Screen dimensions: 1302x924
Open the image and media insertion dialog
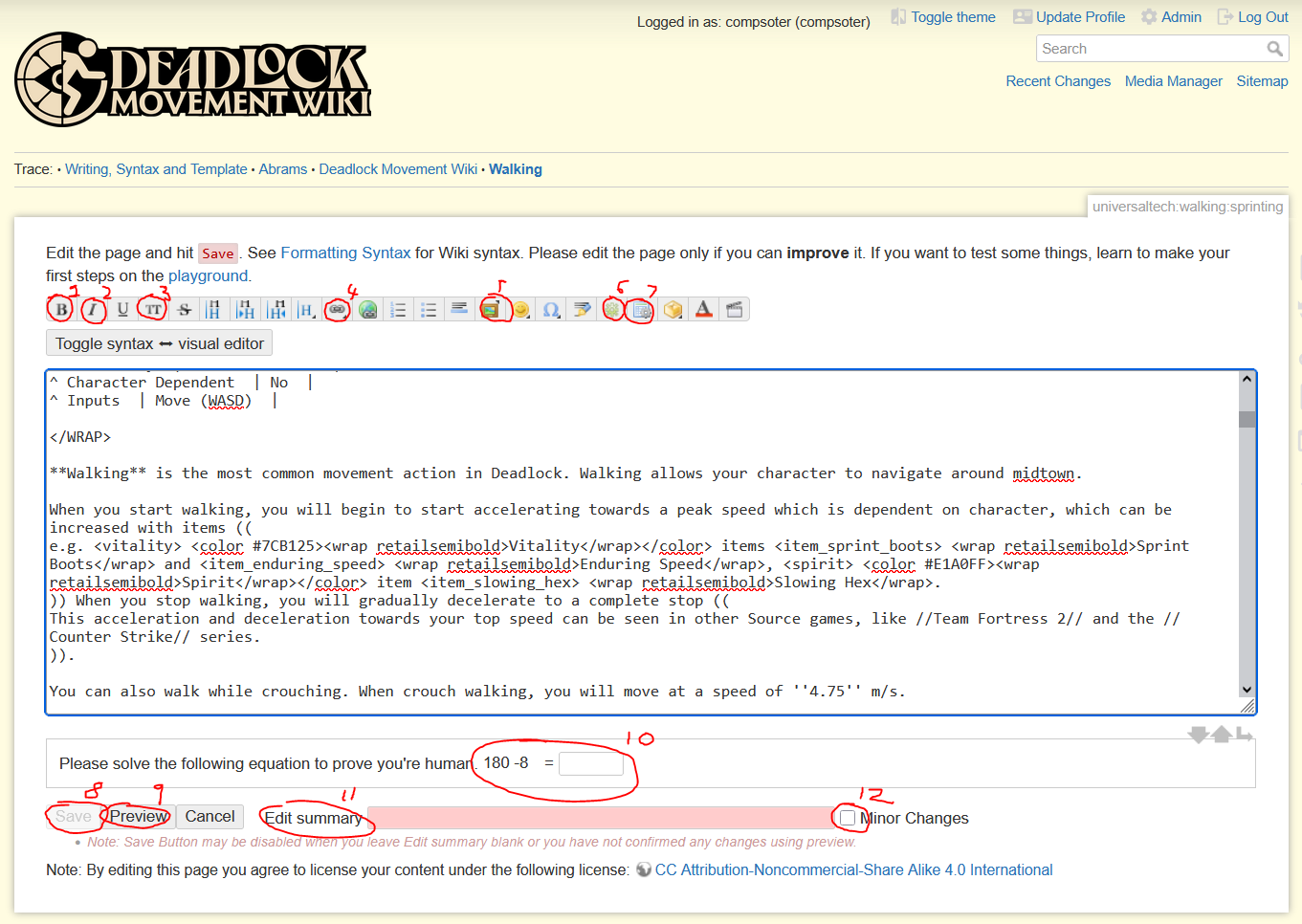tap(492, 308)
